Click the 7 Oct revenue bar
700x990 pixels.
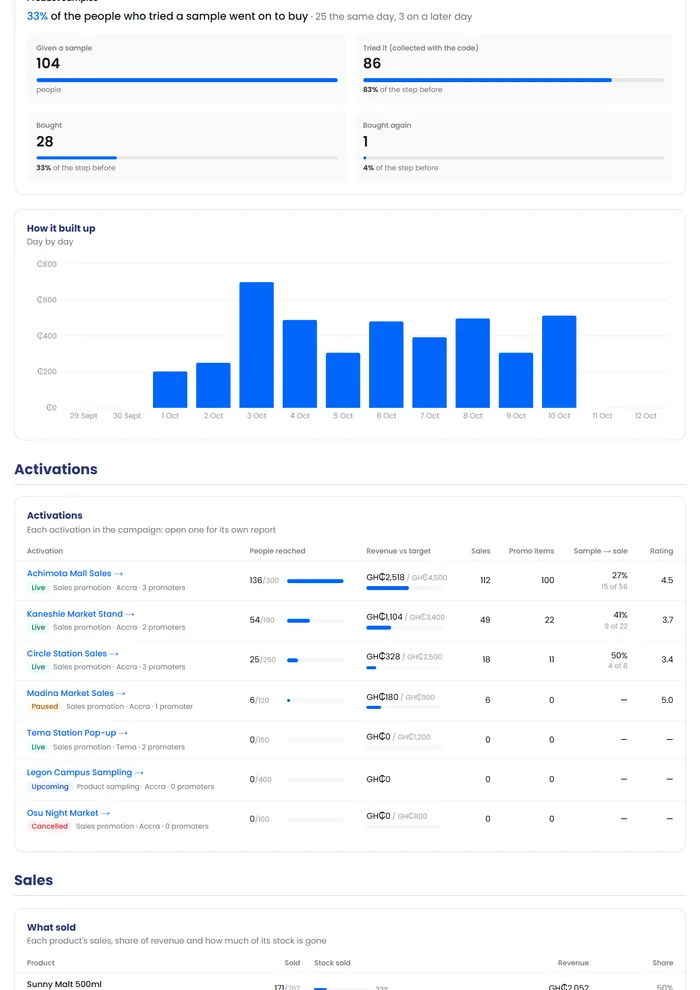click(429, 373)
